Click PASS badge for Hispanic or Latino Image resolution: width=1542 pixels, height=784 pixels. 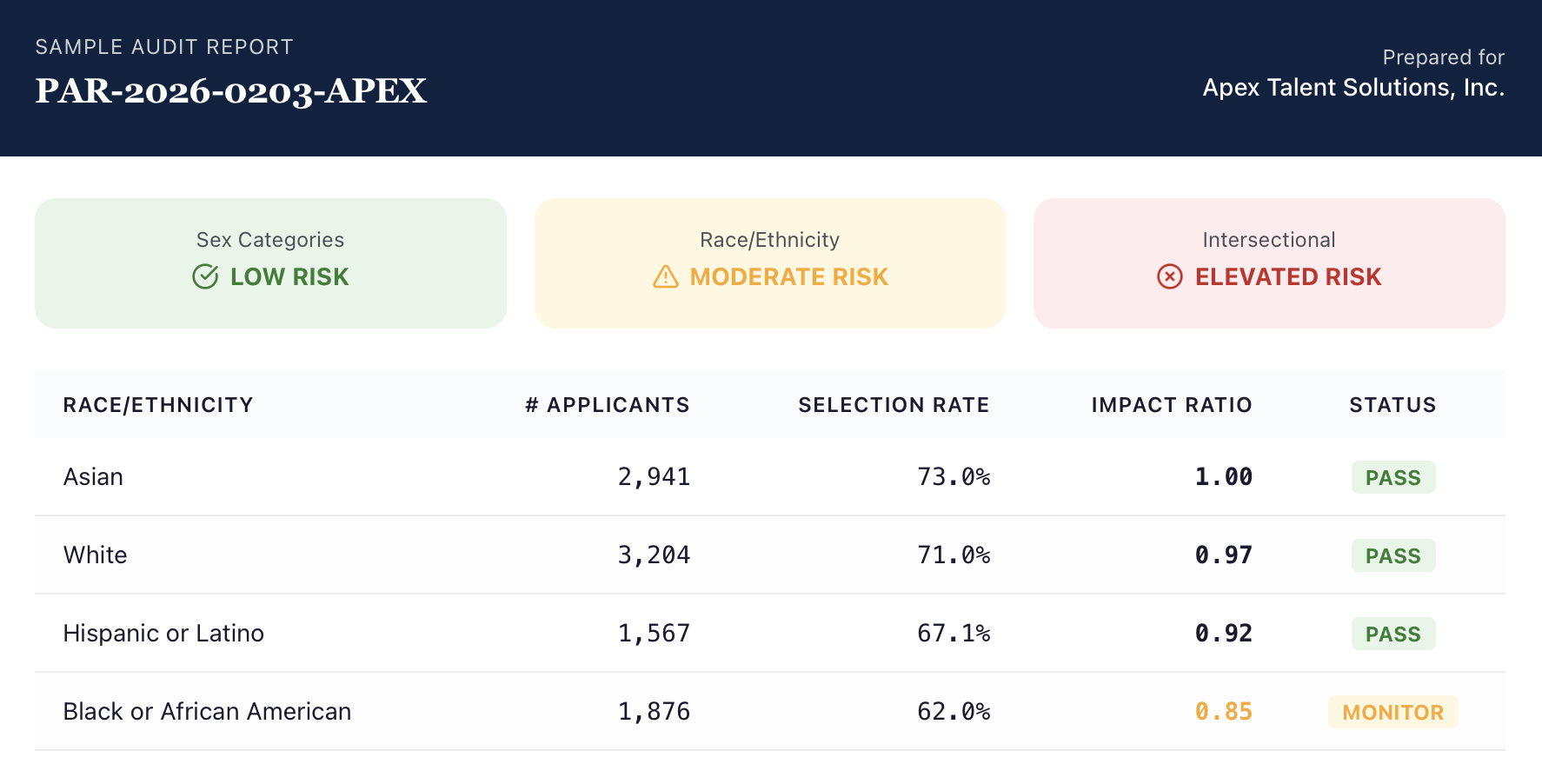click(x=1392, y=634)
